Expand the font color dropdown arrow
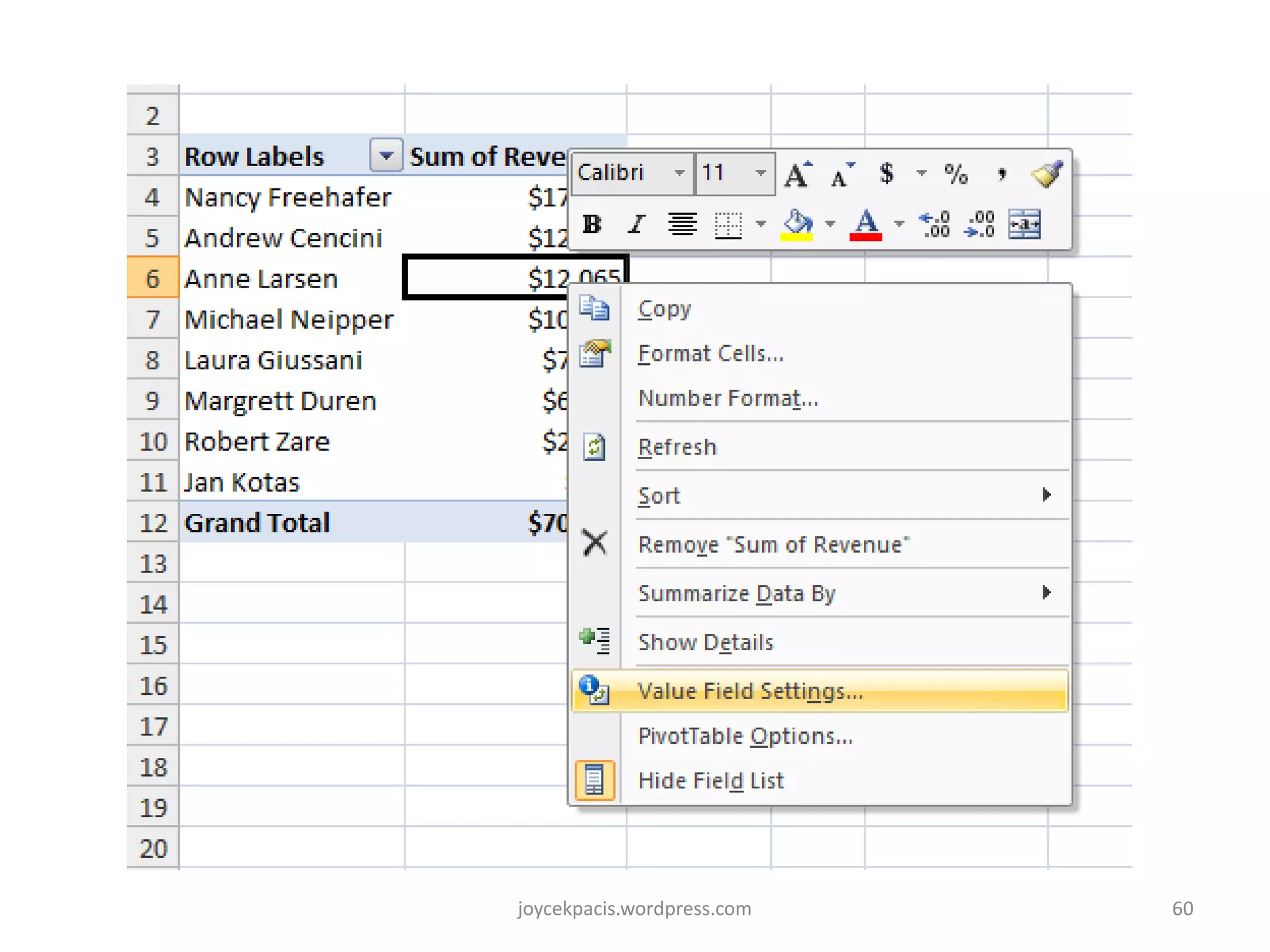 tap(899, 224)
